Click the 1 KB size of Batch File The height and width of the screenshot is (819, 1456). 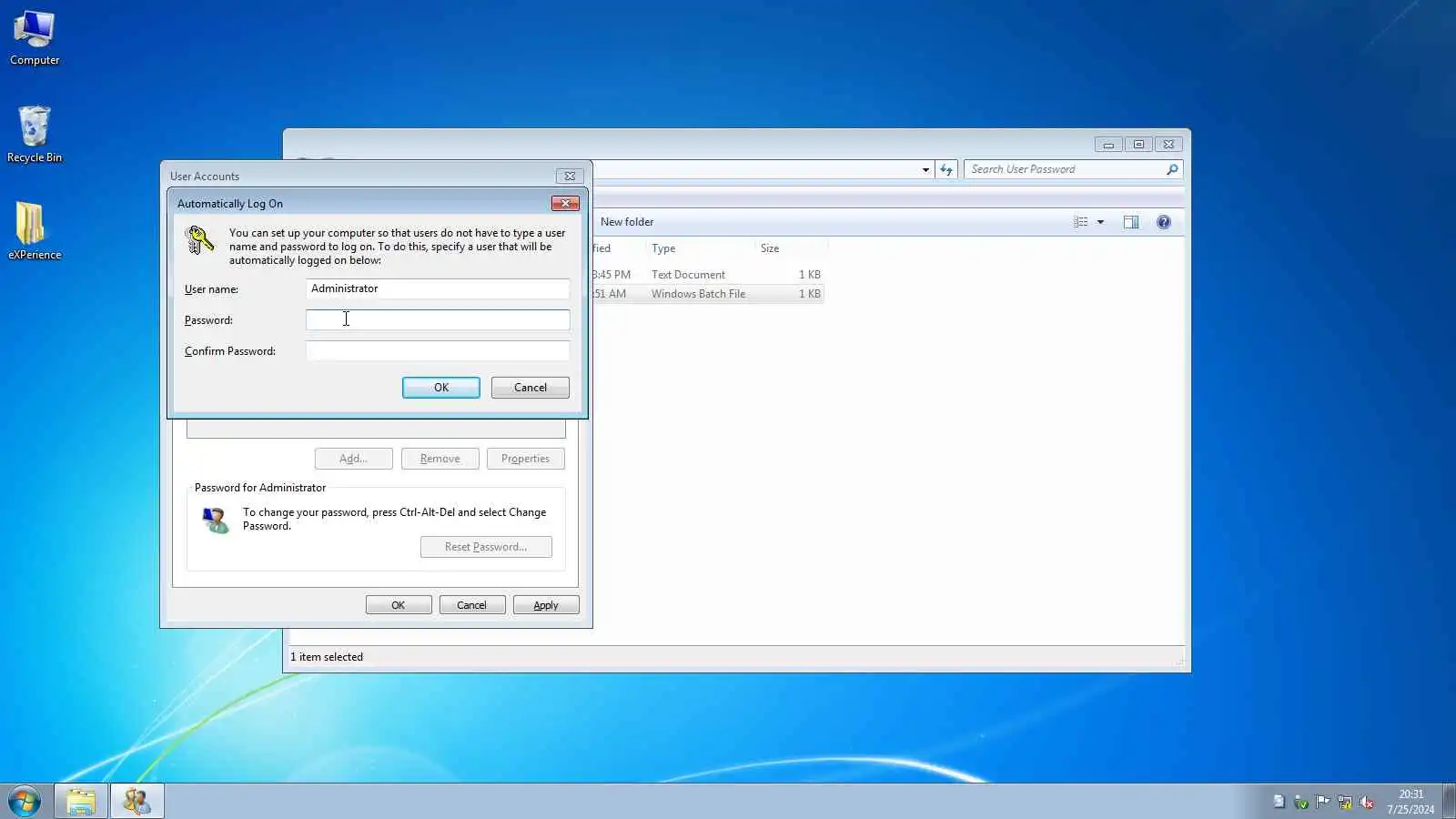[810, 294]
